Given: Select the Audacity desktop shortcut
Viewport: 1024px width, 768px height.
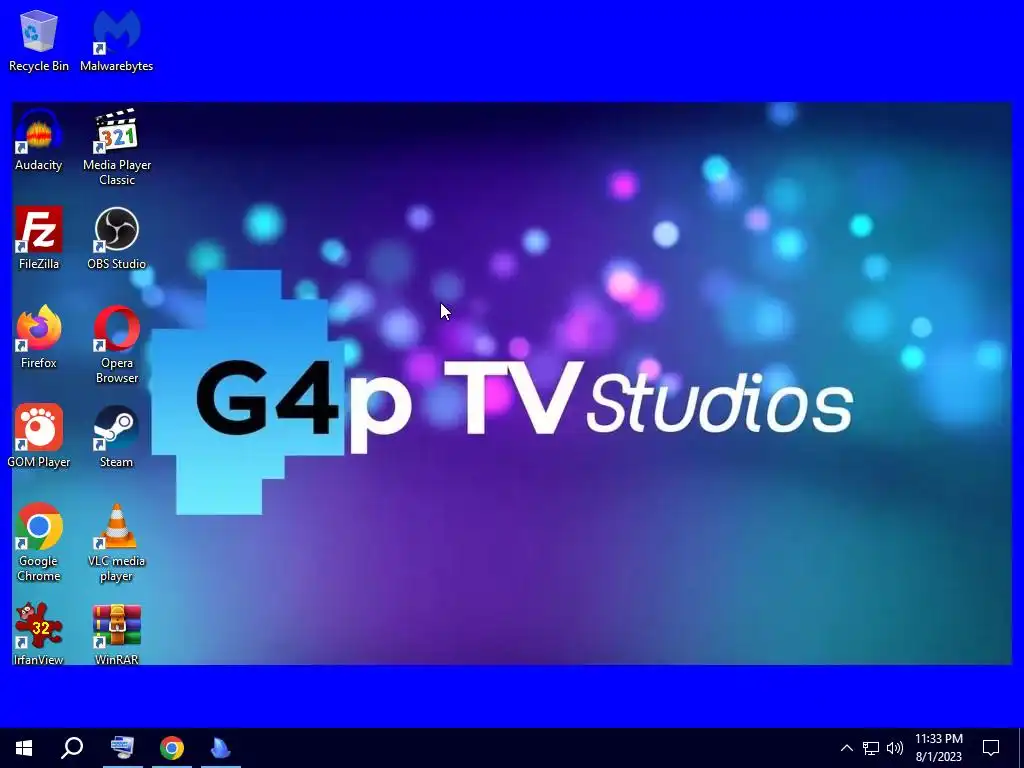Looking at the screenshot, I should pos(39,140).
